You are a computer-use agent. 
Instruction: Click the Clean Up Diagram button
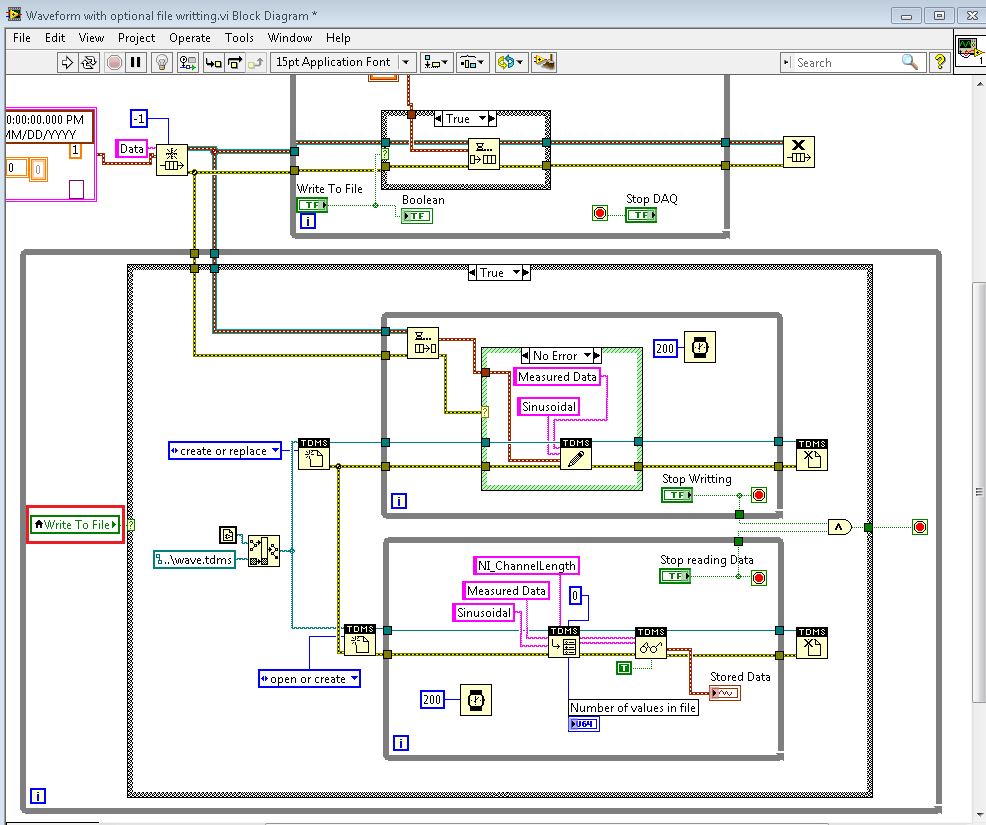544,62
